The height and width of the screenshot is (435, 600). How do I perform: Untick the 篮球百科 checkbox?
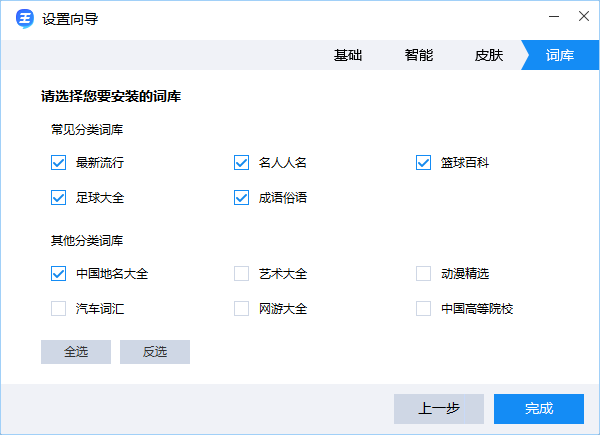click(423, 162)
